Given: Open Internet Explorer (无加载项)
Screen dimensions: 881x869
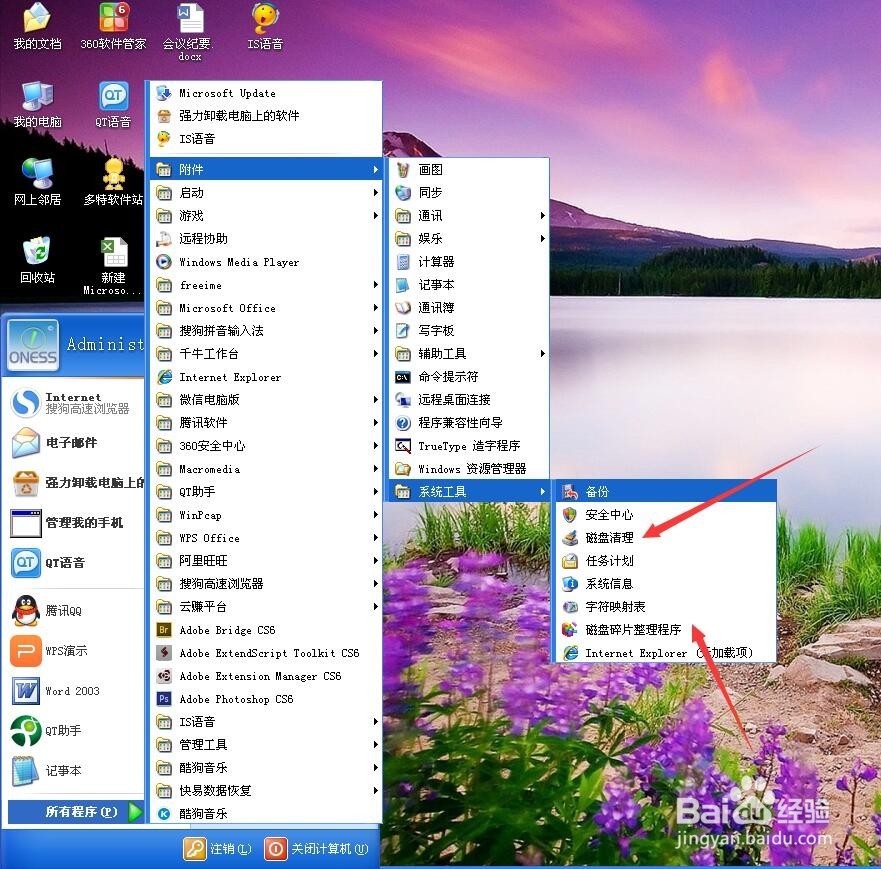Looking at the screenshot, I should click(666, 653).
